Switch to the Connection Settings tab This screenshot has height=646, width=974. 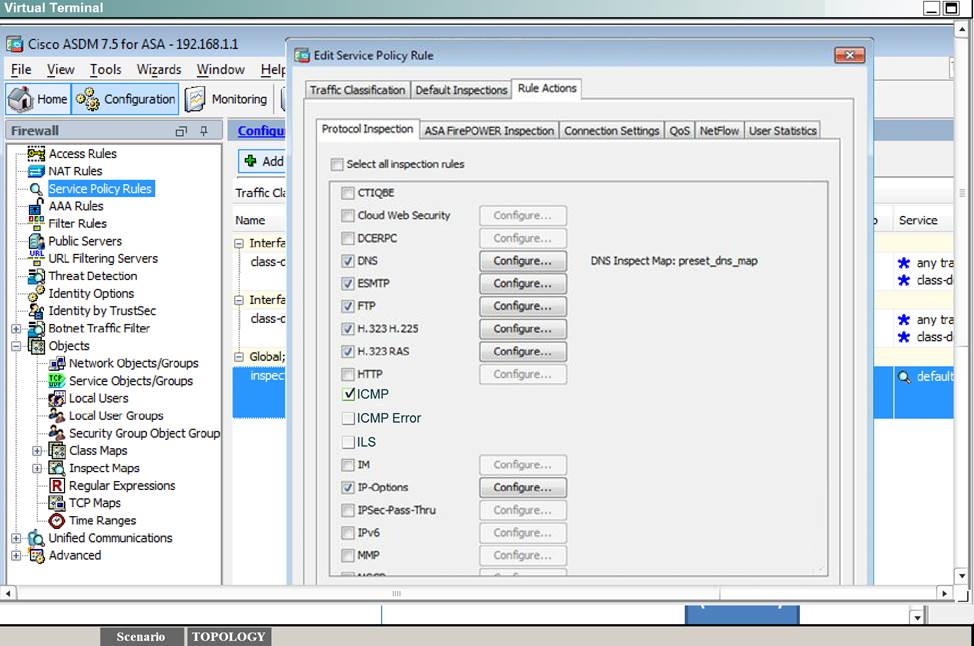[x=611, y=131]
